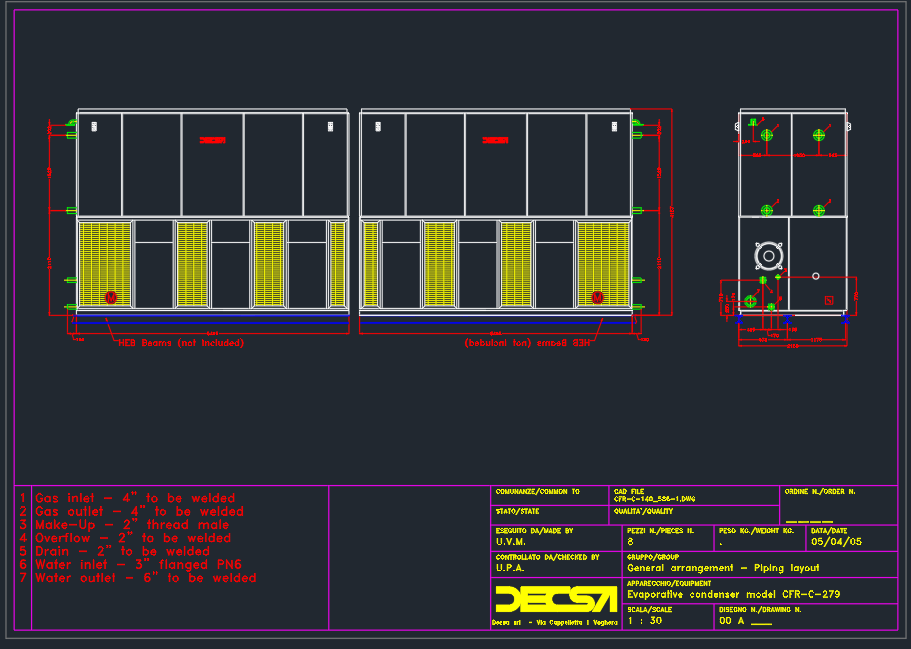Click the white flanged pump circle symbol

pyautogui.click(x=769, y=256)
